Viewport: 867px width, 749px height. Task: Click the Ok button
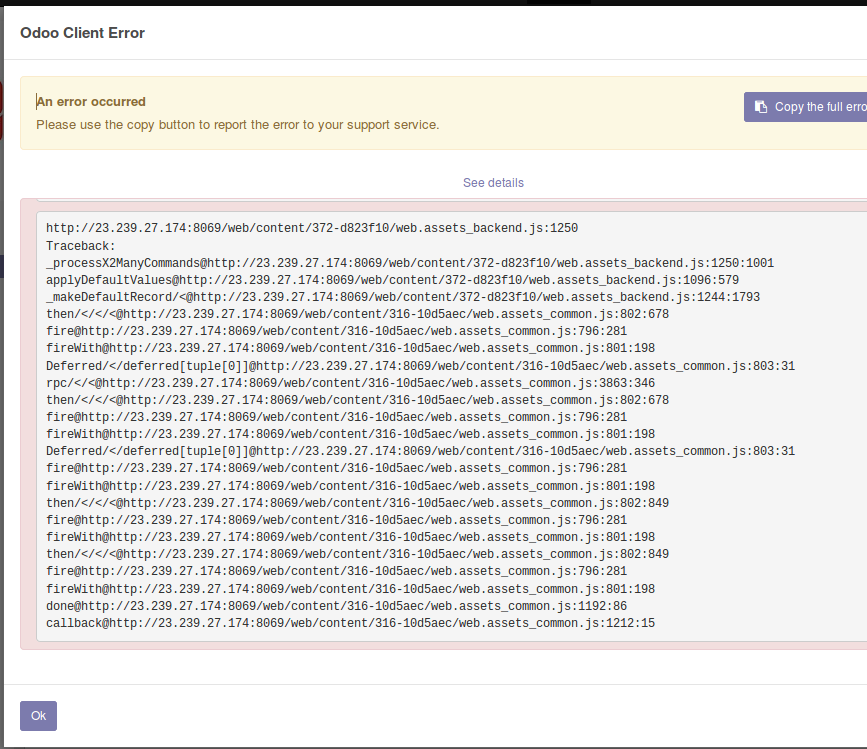pyautogui.click(x=38, y=716)
